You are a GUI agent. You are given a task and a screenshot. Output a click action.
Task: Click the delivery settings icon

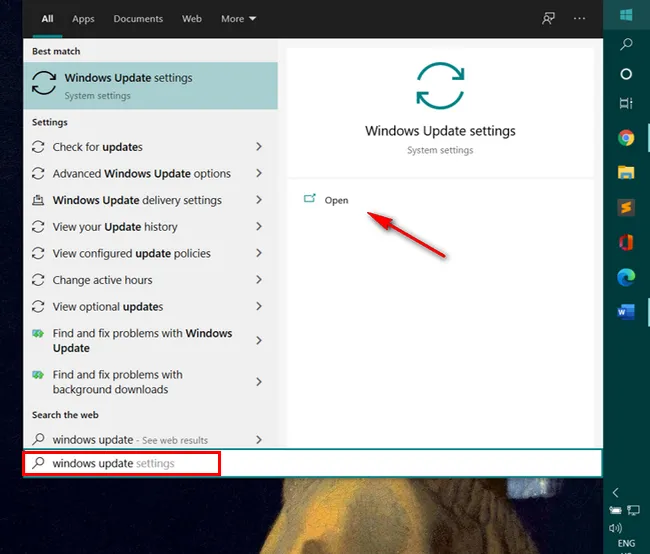click(38, 200)
